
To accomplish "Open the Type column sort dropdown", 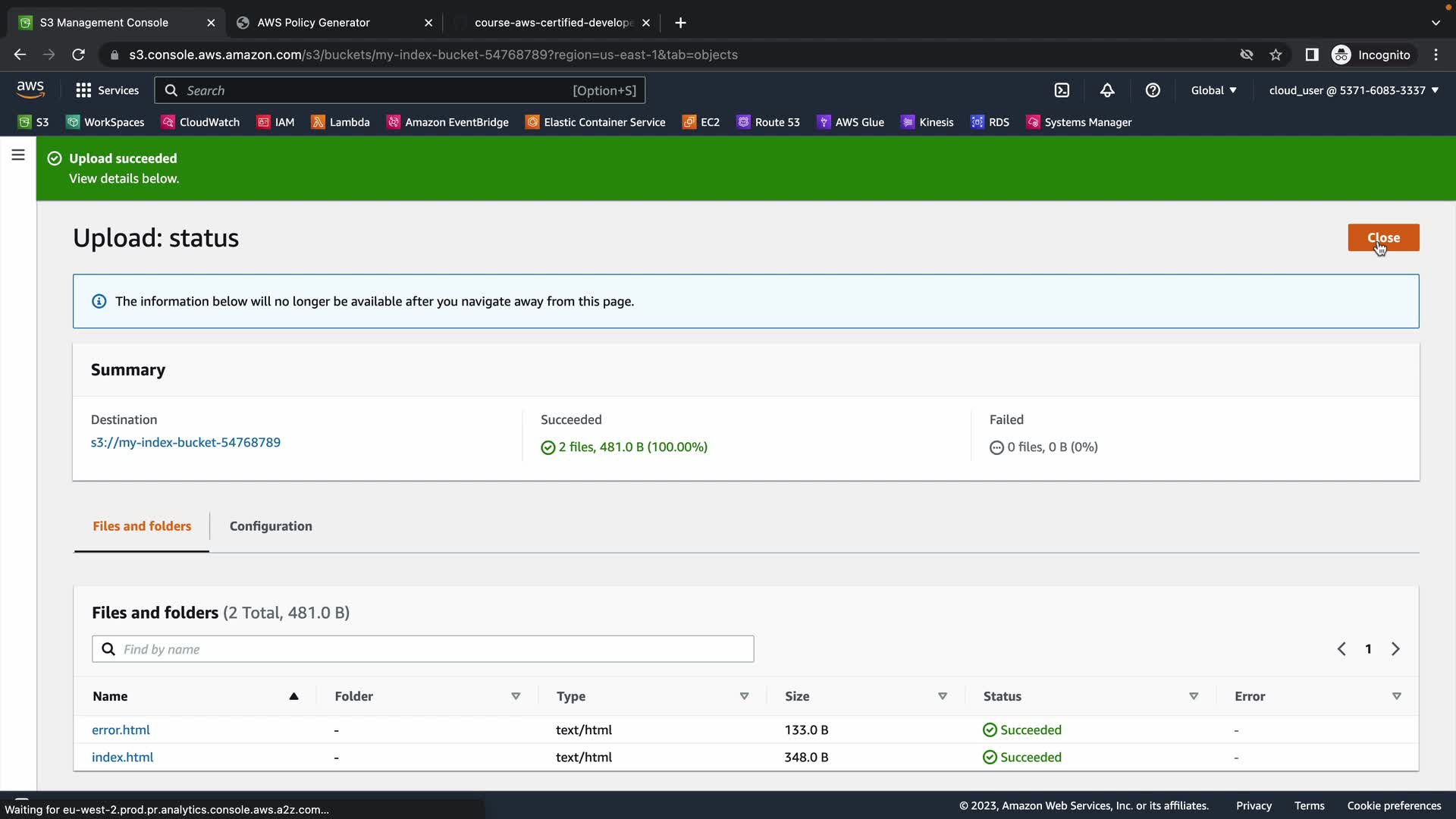I will (744, 696).
